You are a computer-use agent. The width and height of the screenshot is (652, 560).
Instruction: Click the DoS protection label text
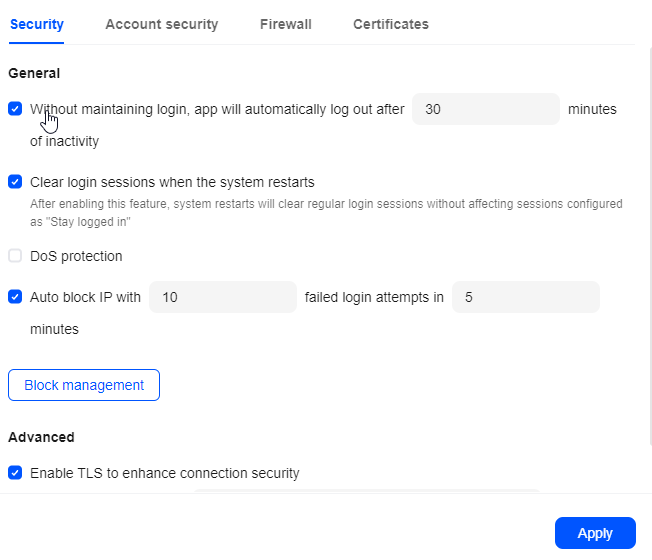[x=76, y=256]
